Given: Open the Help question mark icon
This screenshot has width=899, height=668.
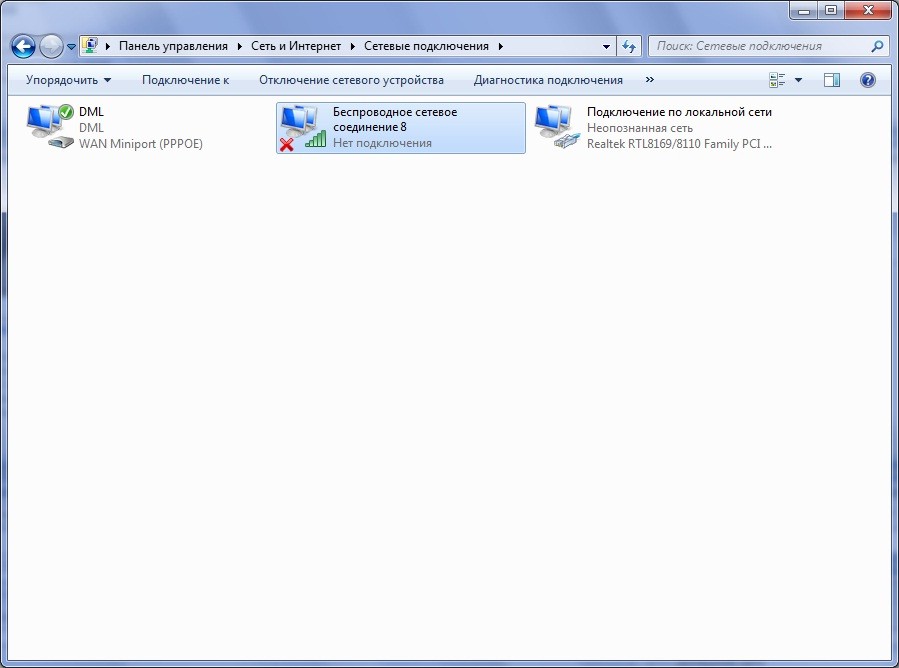Looking at the screenshot, I should (x=868, y=80).
